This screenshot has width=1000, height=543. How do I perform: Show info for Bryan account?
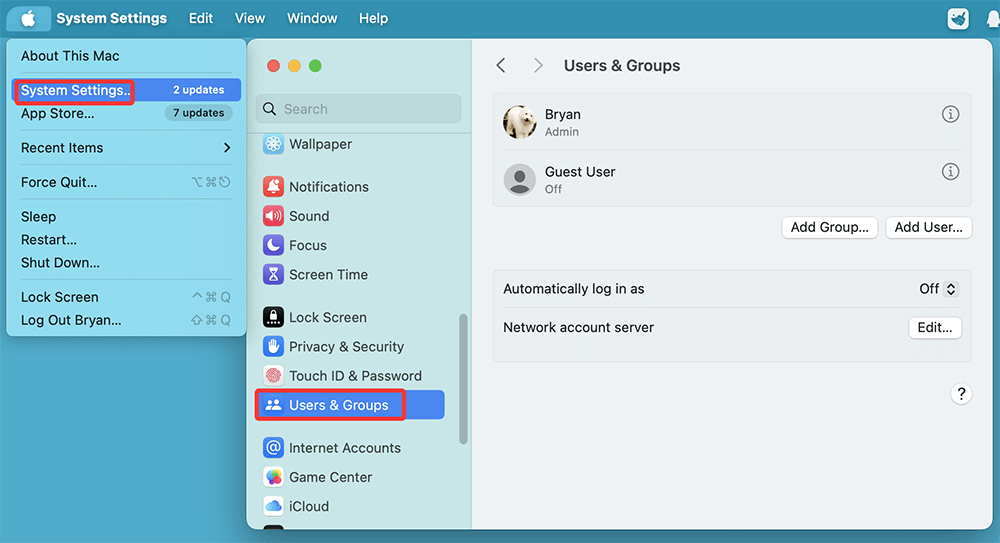[950, 114]
